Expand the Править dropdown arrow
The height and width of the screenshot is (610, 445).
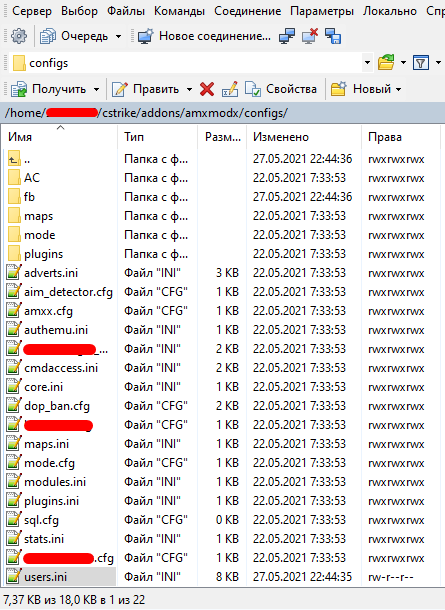tap(189, 89)
